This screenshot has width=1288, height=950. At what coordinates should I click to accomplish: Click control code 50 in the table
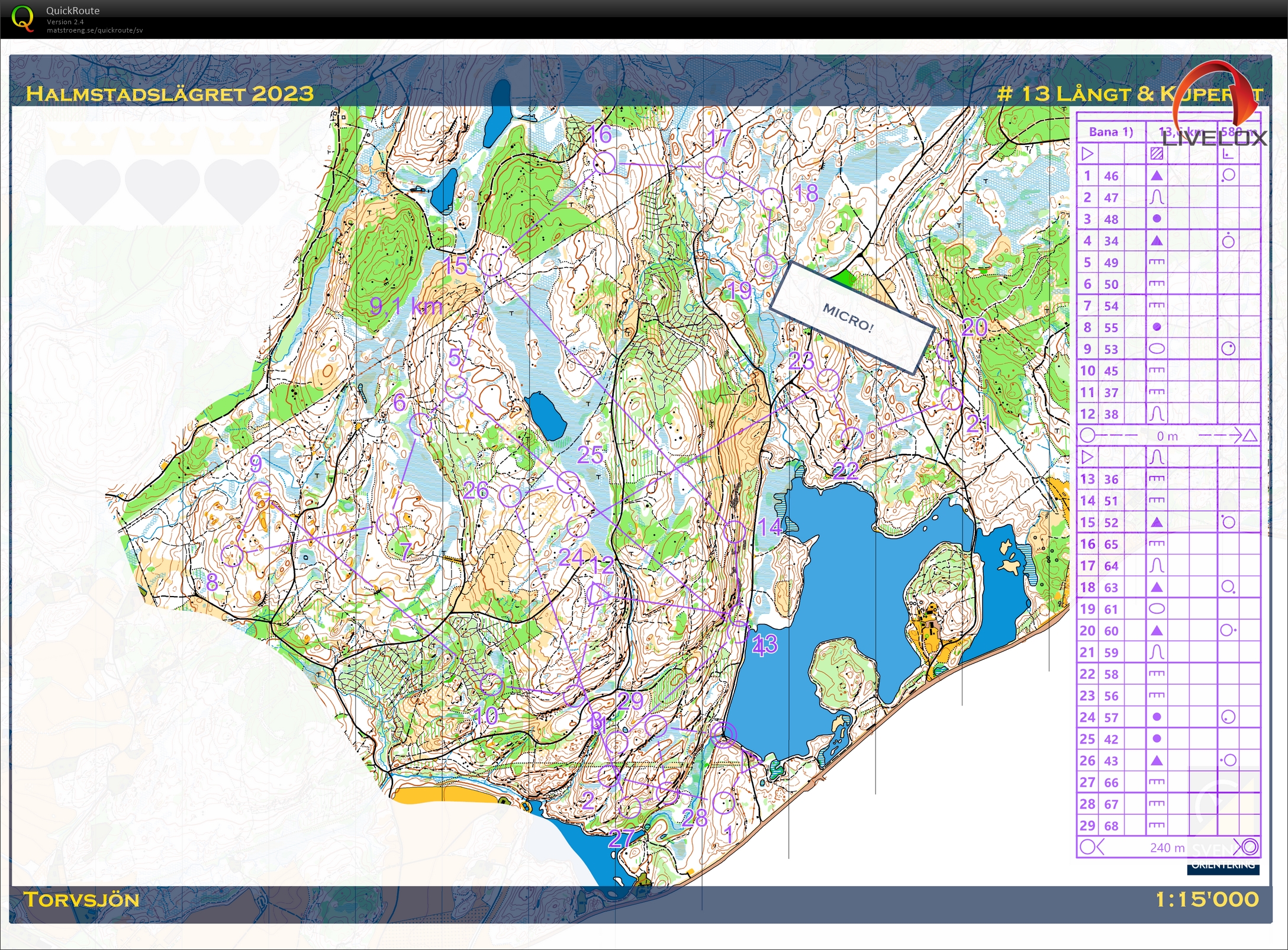1111,284
